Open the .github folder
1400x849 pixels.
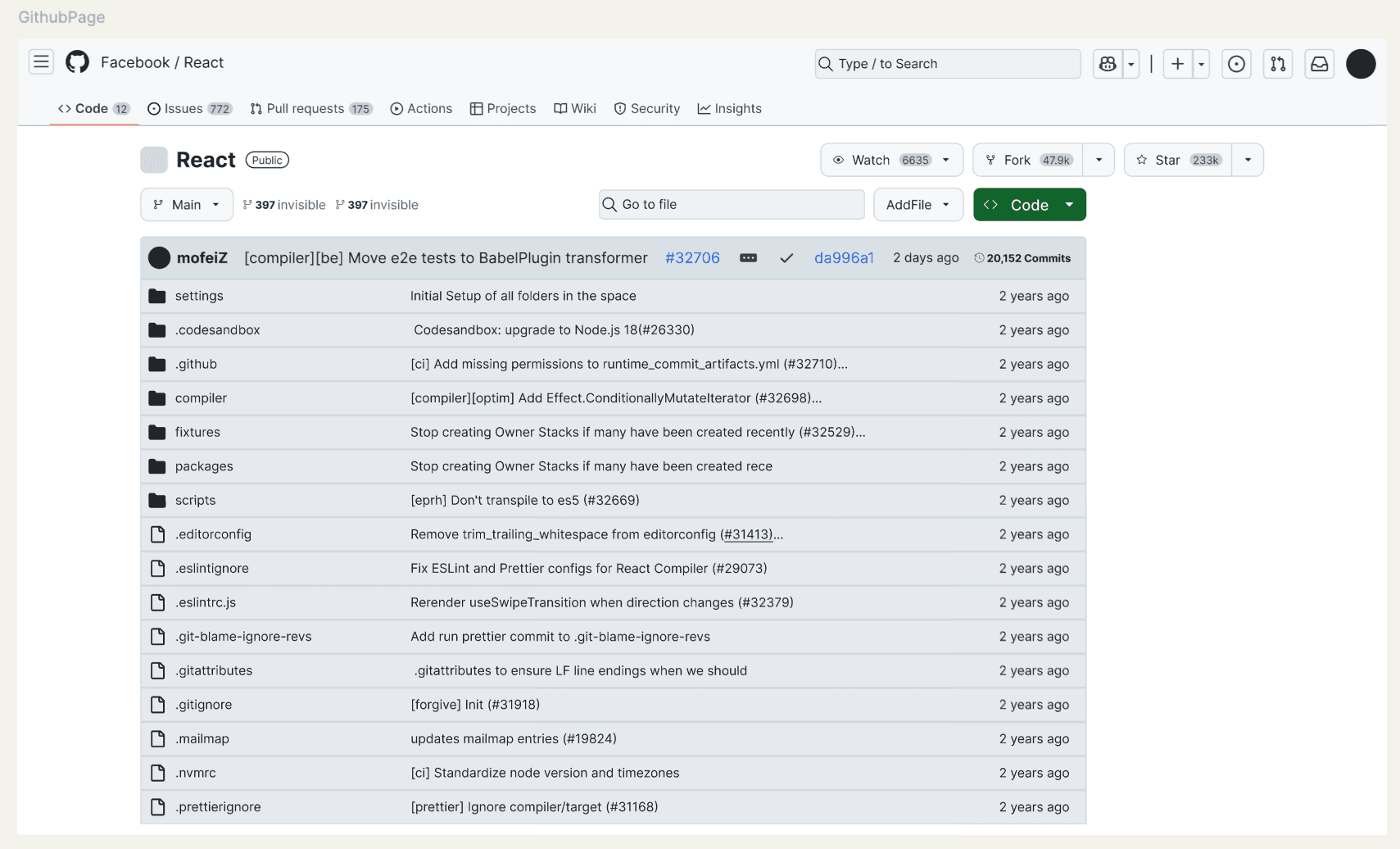[196, 364]
